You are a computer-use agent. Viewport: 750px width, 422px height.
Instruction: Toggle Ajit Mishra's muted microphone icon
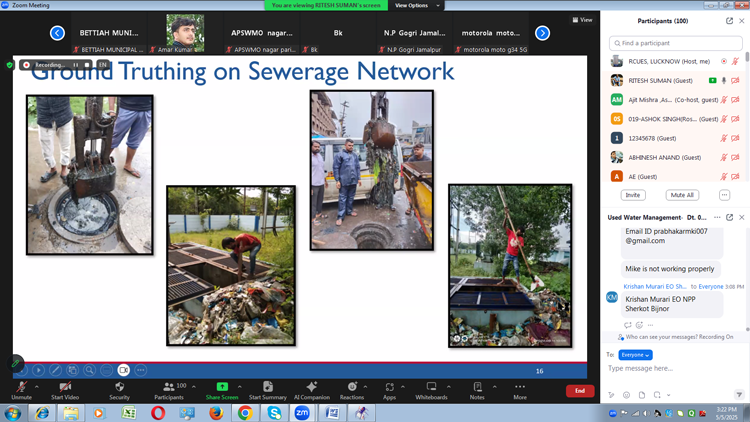[x=724, y=100]
